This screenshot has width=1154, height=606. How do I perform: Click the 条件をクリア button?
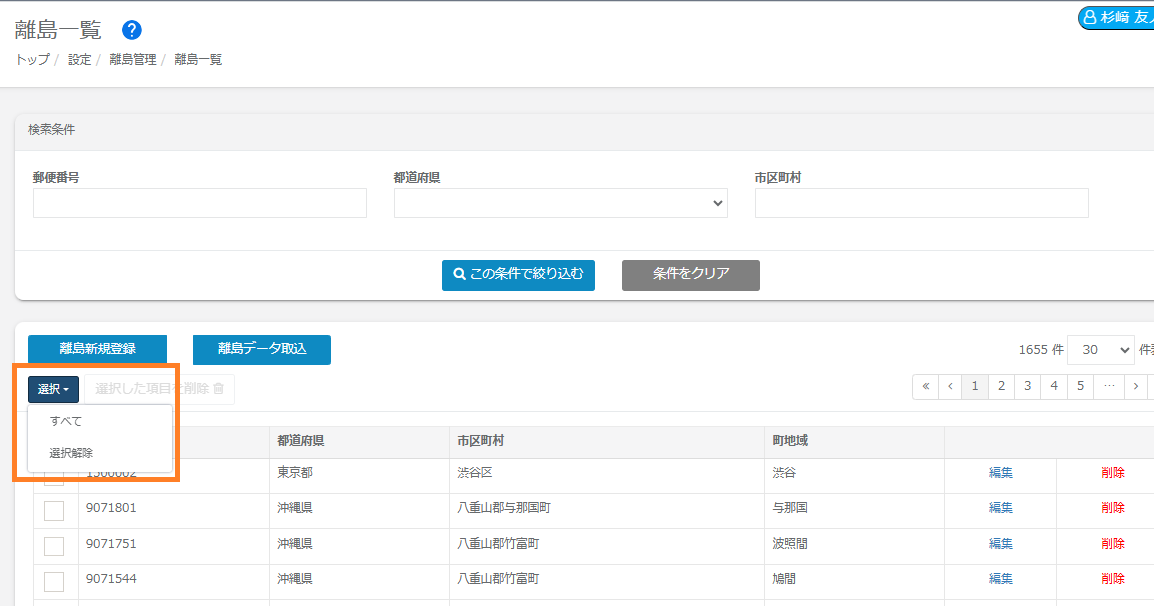tap(690, 274)
